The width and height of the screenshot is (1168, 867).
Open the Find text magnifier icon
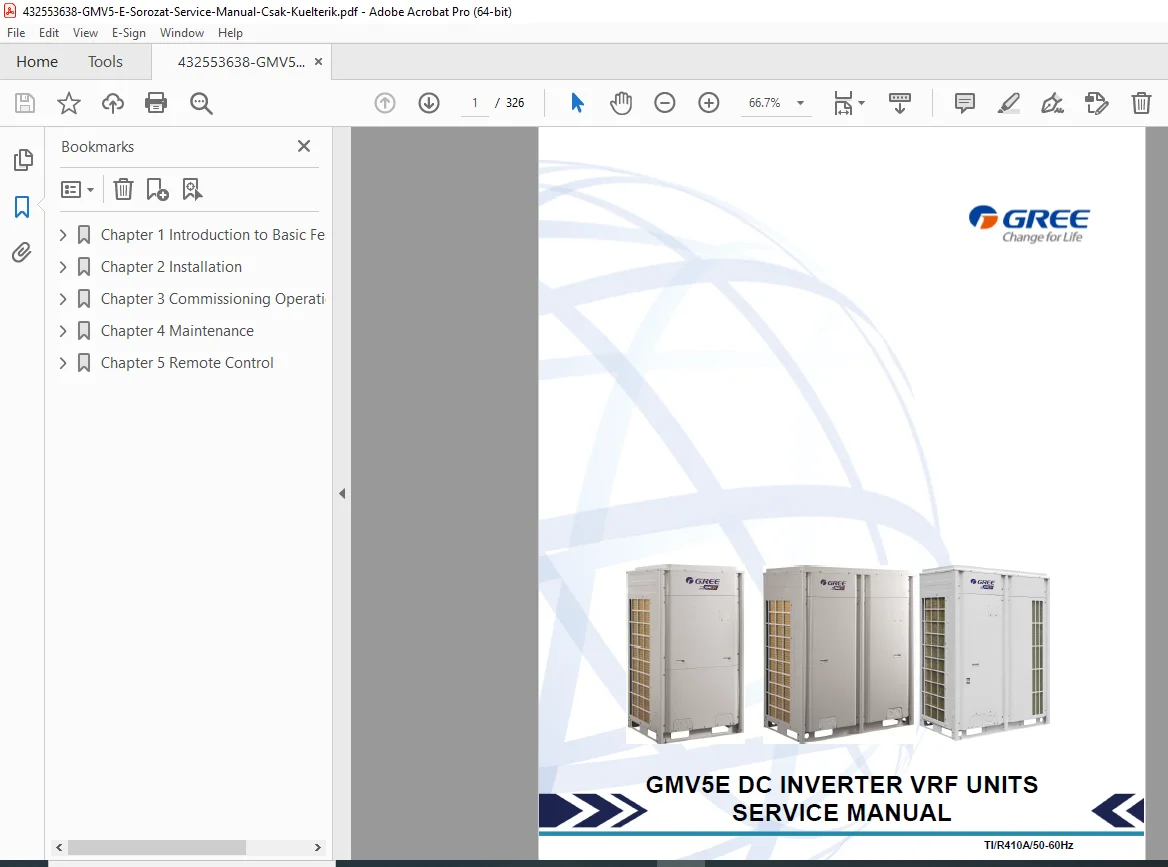point(201,103)
